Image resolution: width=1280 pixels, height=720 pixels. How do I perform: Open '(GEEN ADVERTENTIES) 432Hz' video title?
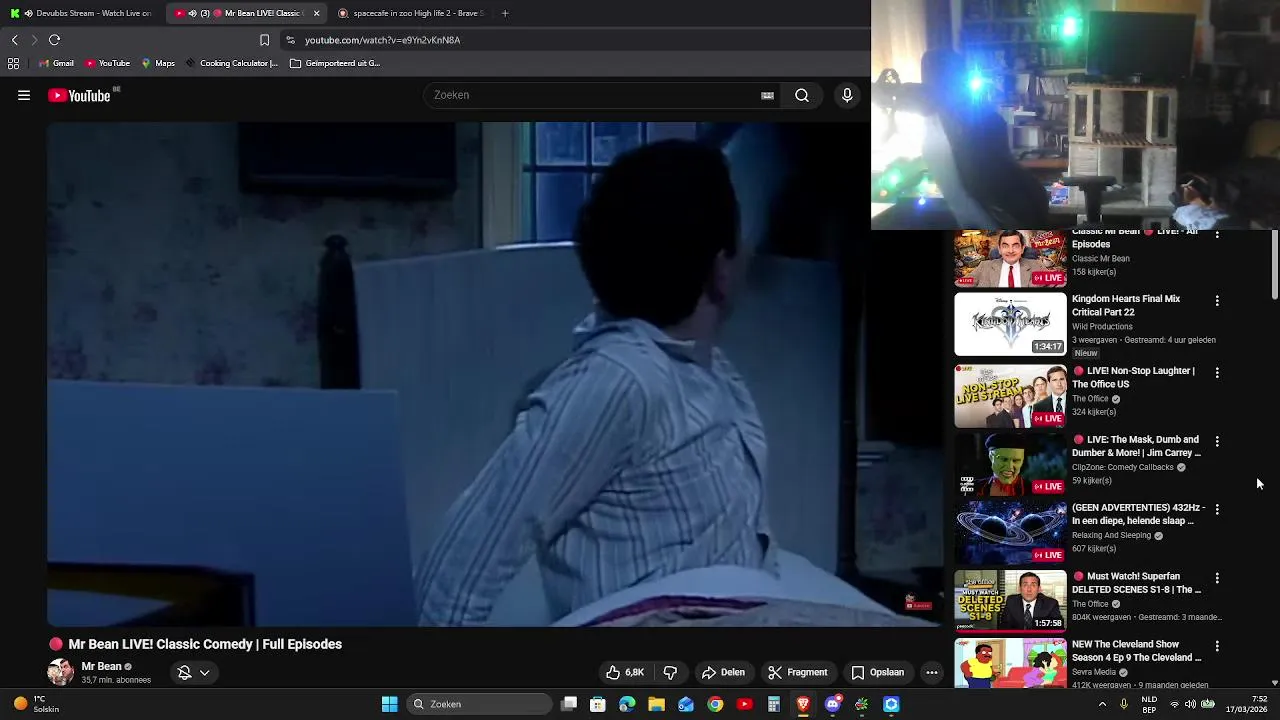click(1137, 514)
